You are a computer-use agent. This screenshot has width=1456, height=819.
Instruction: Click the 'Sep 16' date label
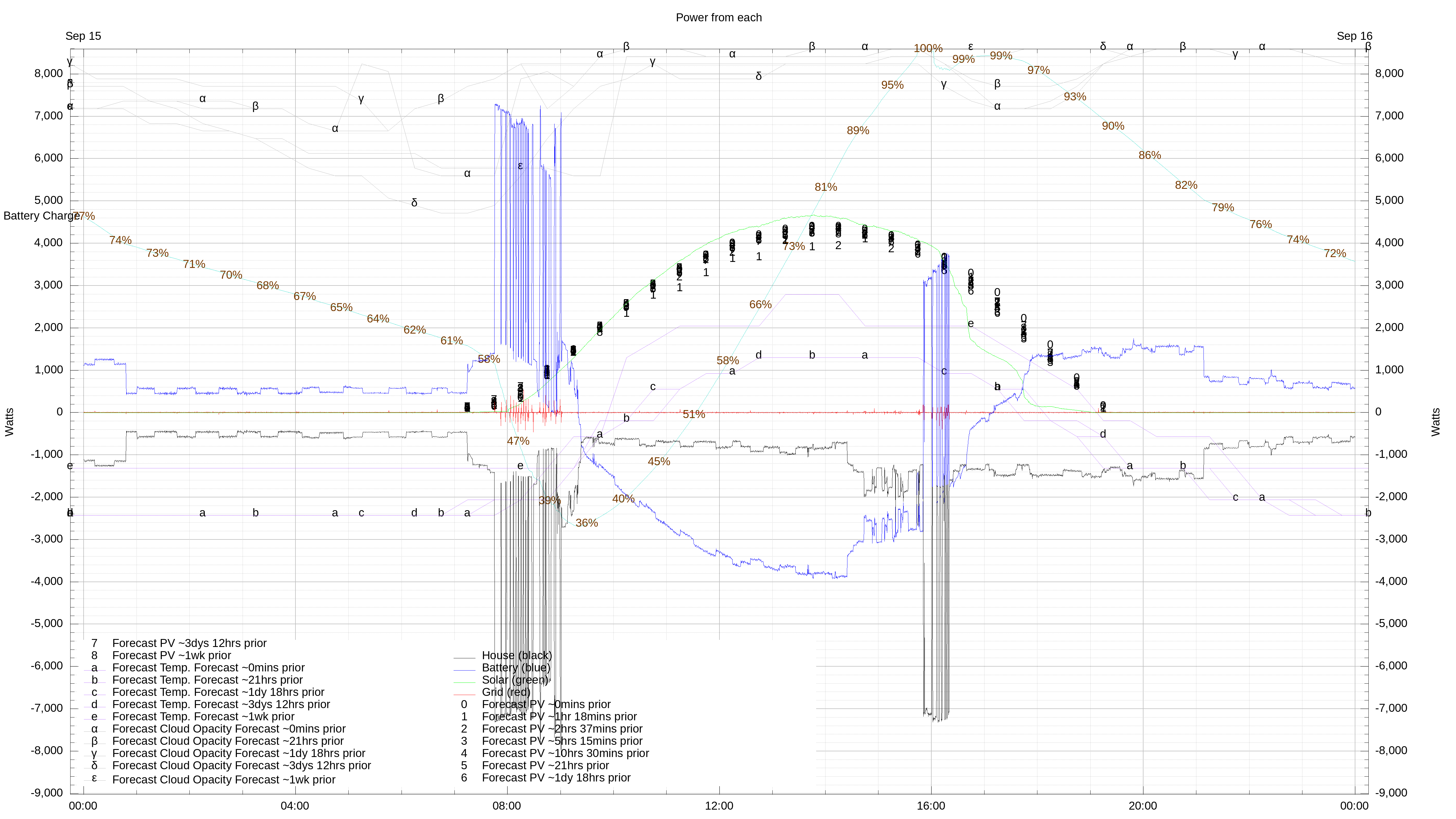(1354, 36)
